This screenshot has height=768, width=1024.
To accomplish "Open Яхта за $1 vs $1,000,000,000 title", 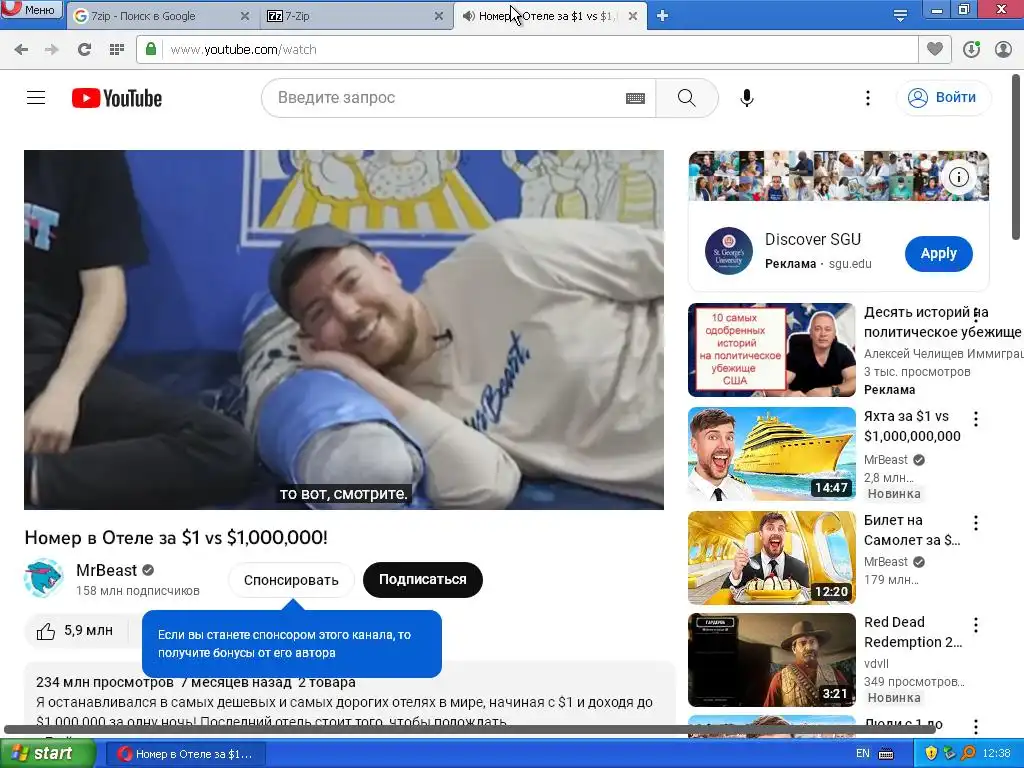I will tap(912, 426).
